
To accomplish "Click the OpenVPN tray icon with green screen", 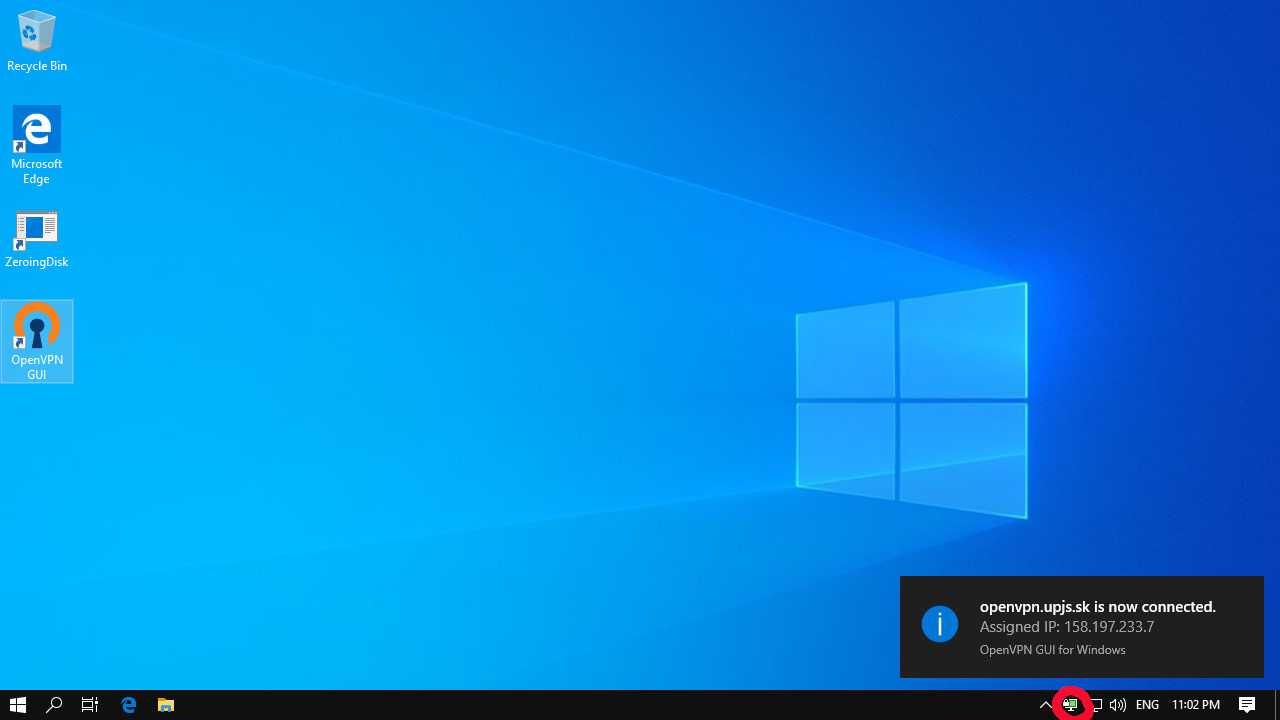I will click(1070, 705).
